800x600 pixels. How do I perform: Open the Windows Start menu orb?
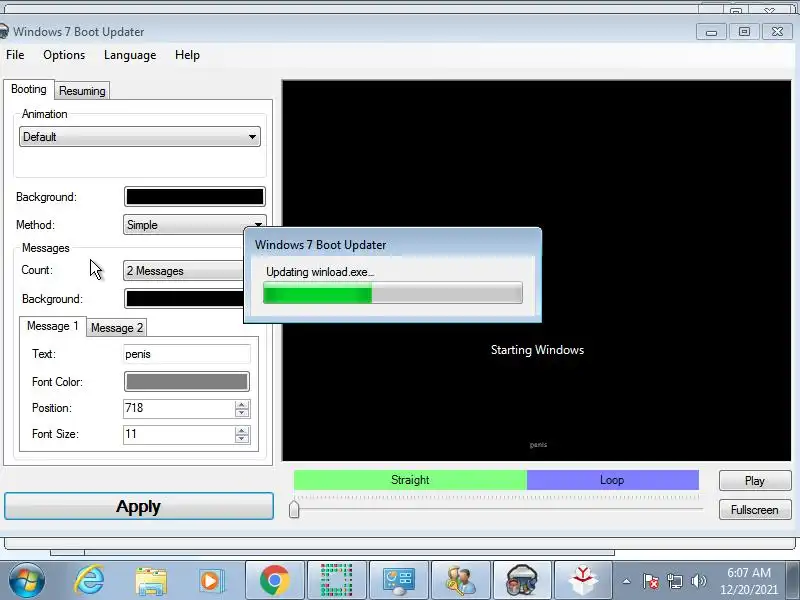coord(26,581)
